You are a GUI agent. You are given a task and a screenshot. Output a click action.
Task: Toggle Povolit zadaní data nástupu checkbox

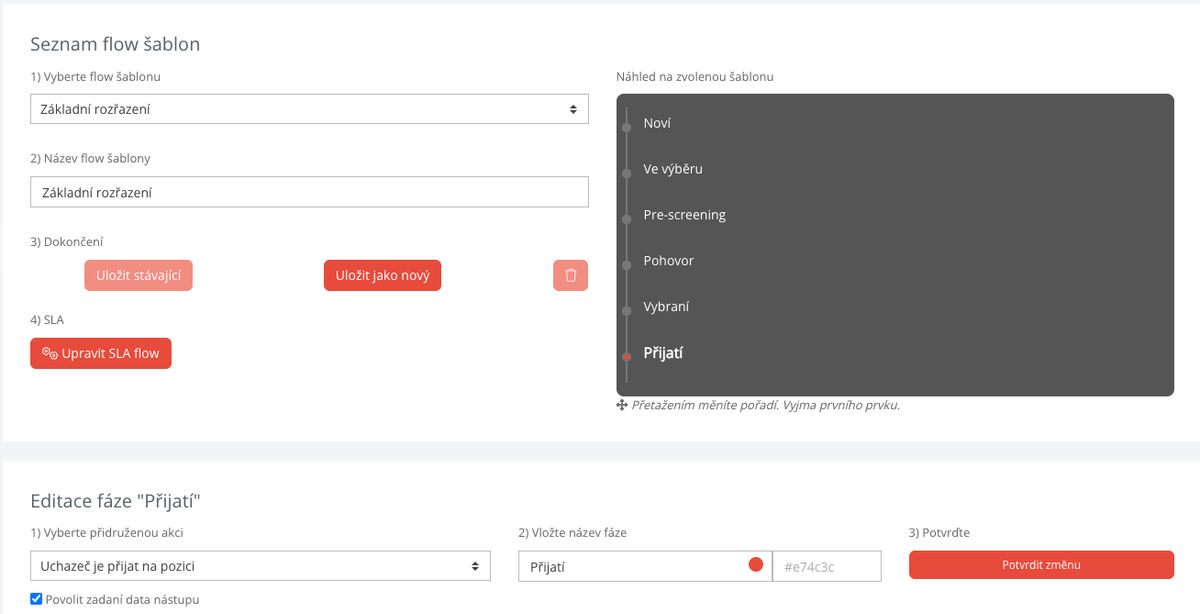click(x=36, y=599)
